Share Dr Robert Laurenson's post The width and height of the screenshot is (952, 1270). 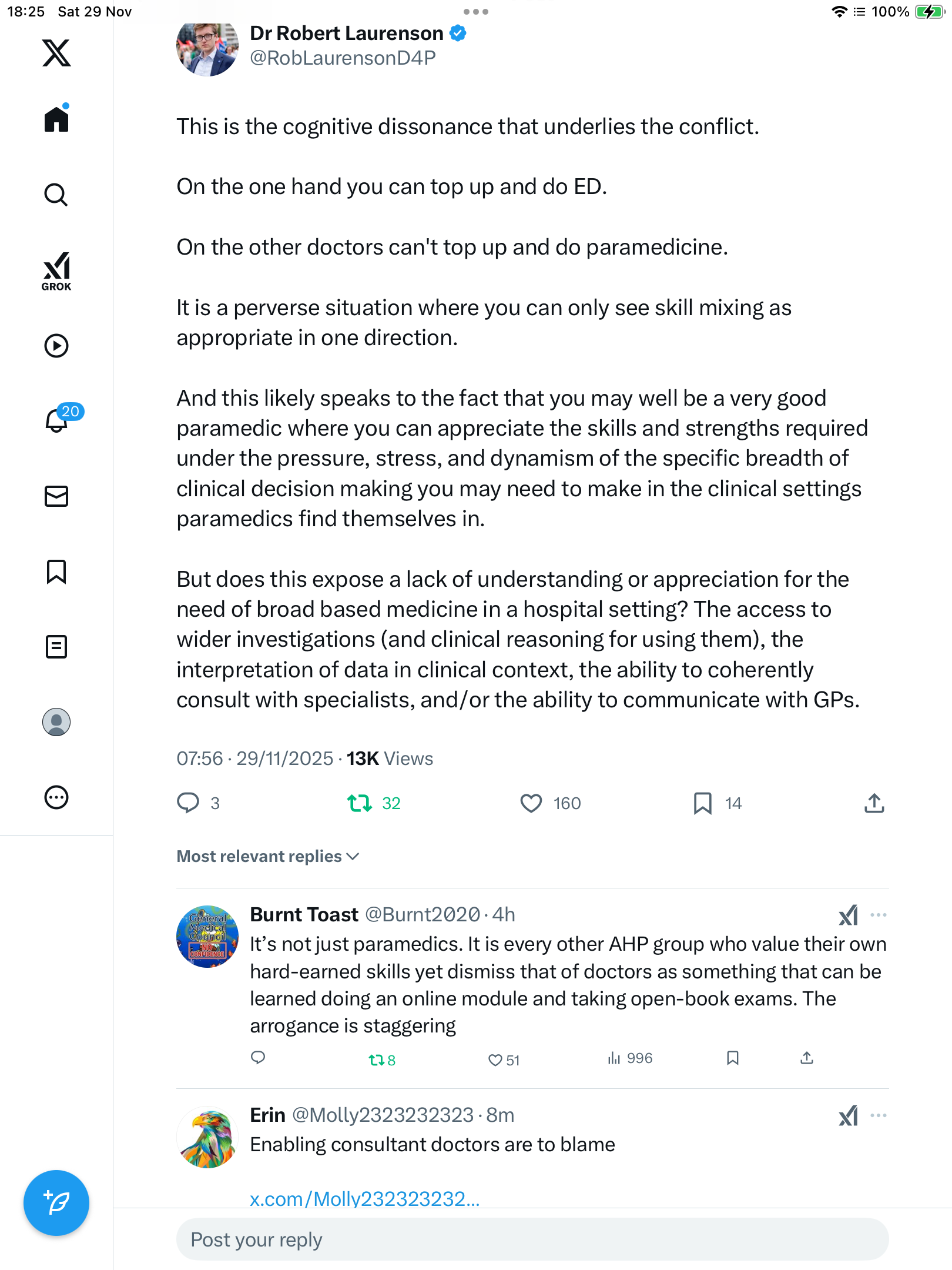[874, 803]
